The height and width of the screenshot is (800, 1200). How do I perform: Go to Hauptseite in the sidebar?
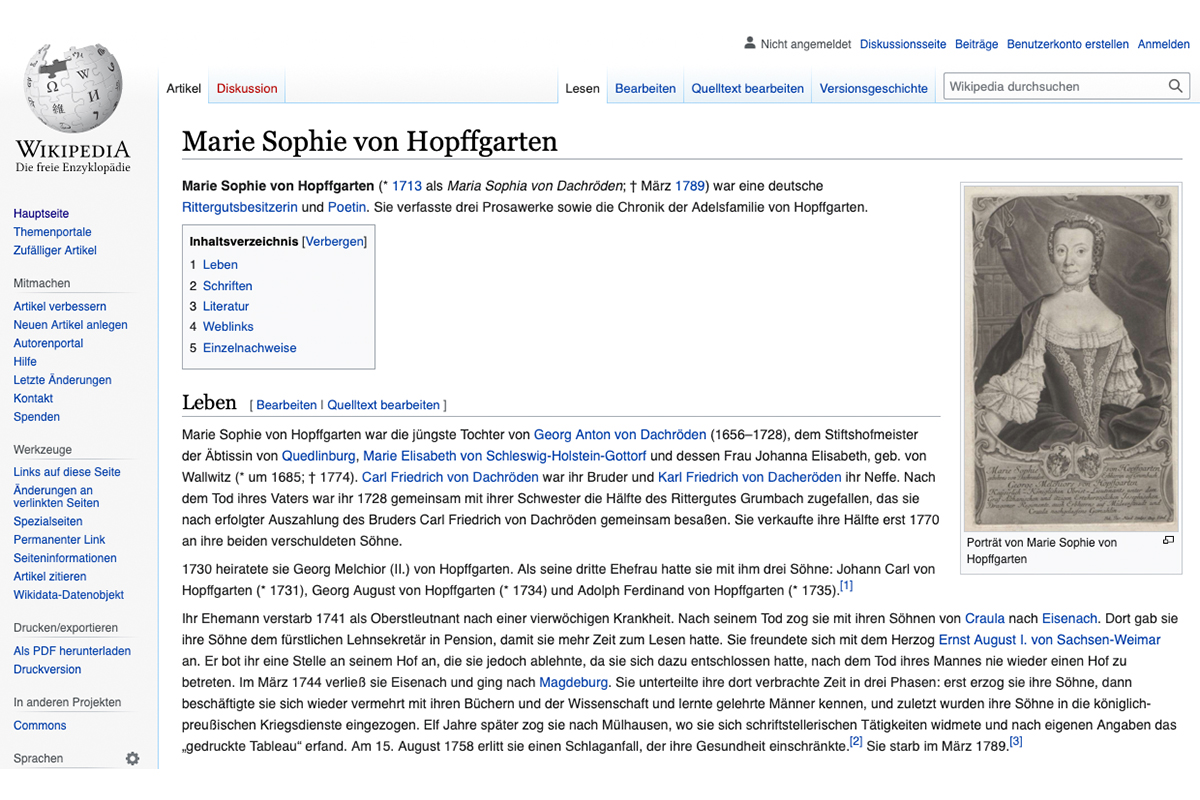41,214
